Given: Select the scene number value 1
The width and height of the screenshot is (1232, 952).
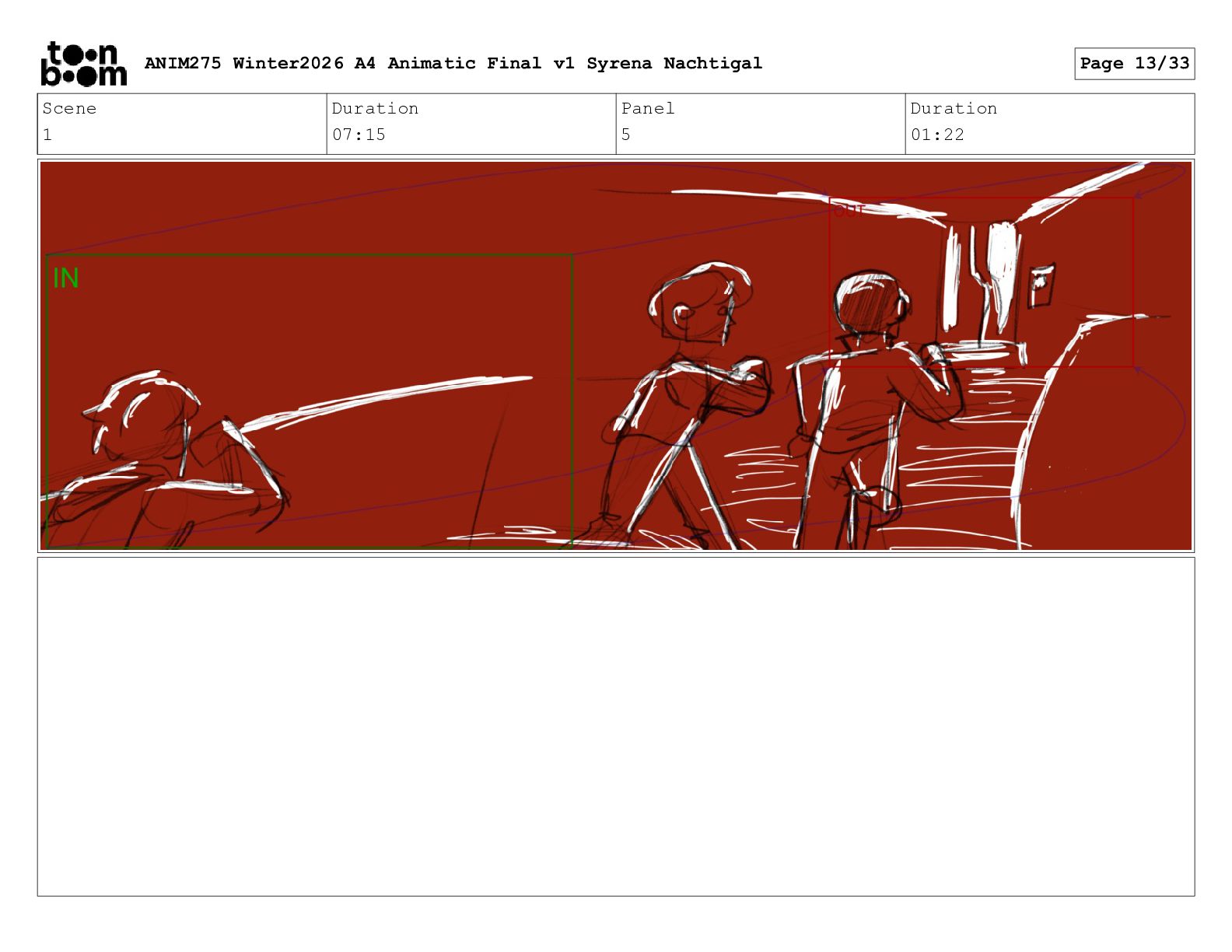Looking at the screenshot, I should 47,135.
